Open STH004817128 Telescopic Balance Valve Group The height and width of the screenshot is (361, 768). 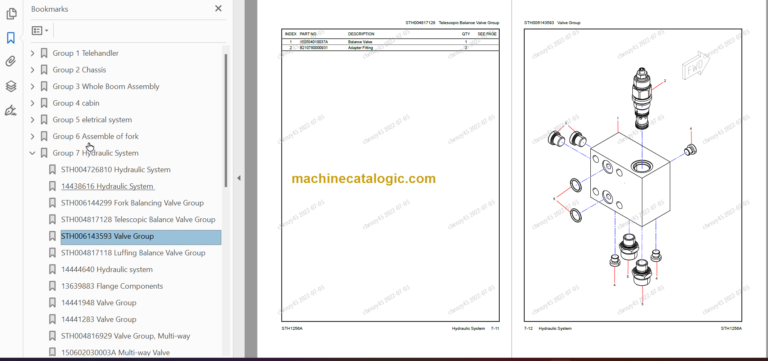pyautogui.click(x=138, y=219)
